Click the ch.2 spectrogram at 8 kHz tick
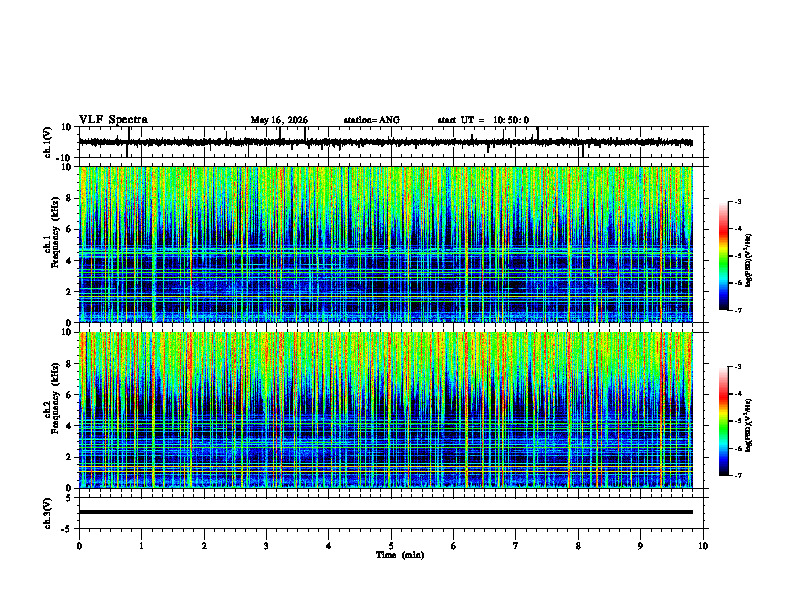The height and width of the screenshot is (612, 792). pos(71,364)
